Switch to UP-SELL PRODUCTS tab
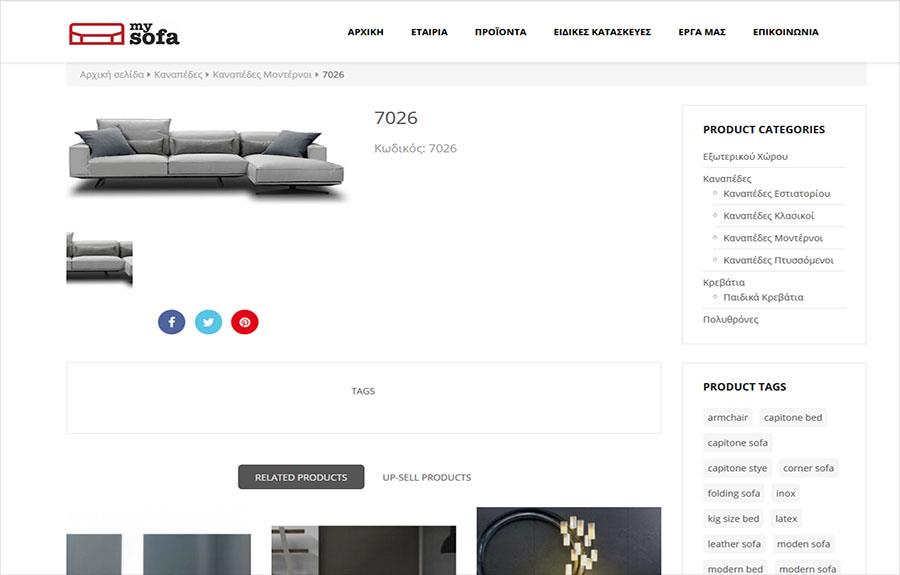Screen dimensions: 900x575 click(426, 477)
